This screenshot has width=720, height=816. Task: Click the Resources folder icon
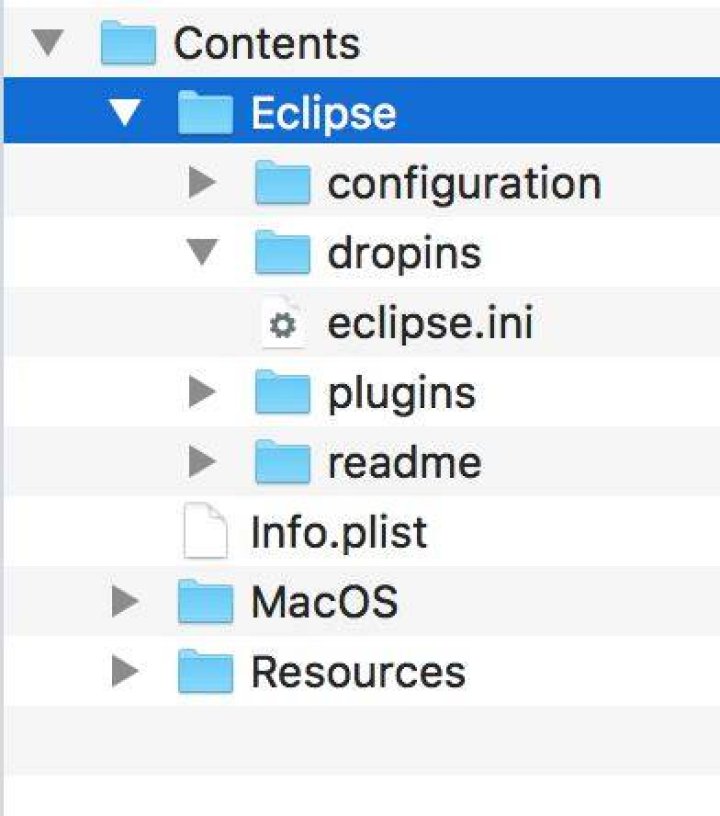tap(205, 672)
